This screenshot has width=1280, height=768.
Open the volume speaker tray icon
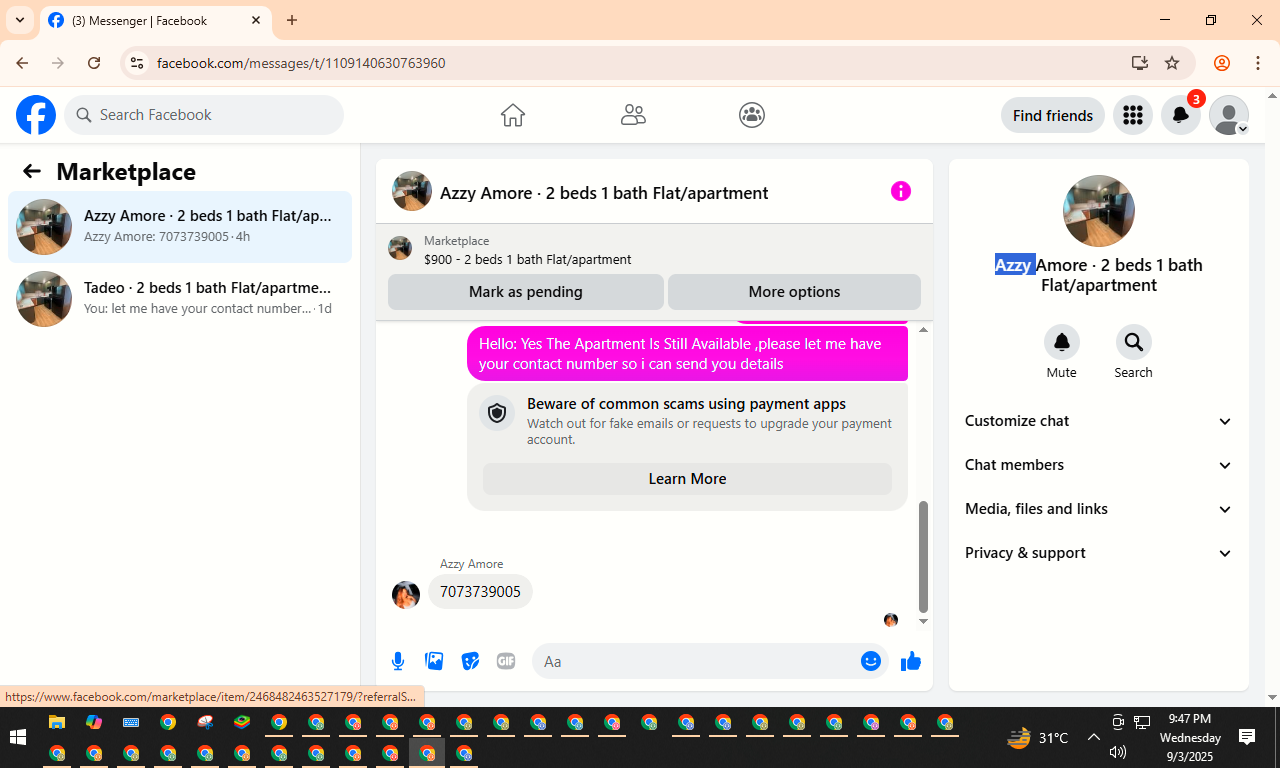point(1118,752)
